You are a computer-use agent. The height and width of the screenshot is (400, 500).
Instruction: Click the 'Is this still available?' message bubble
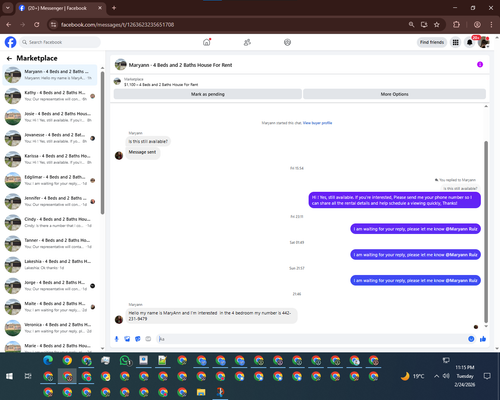(x=148, y=141)
